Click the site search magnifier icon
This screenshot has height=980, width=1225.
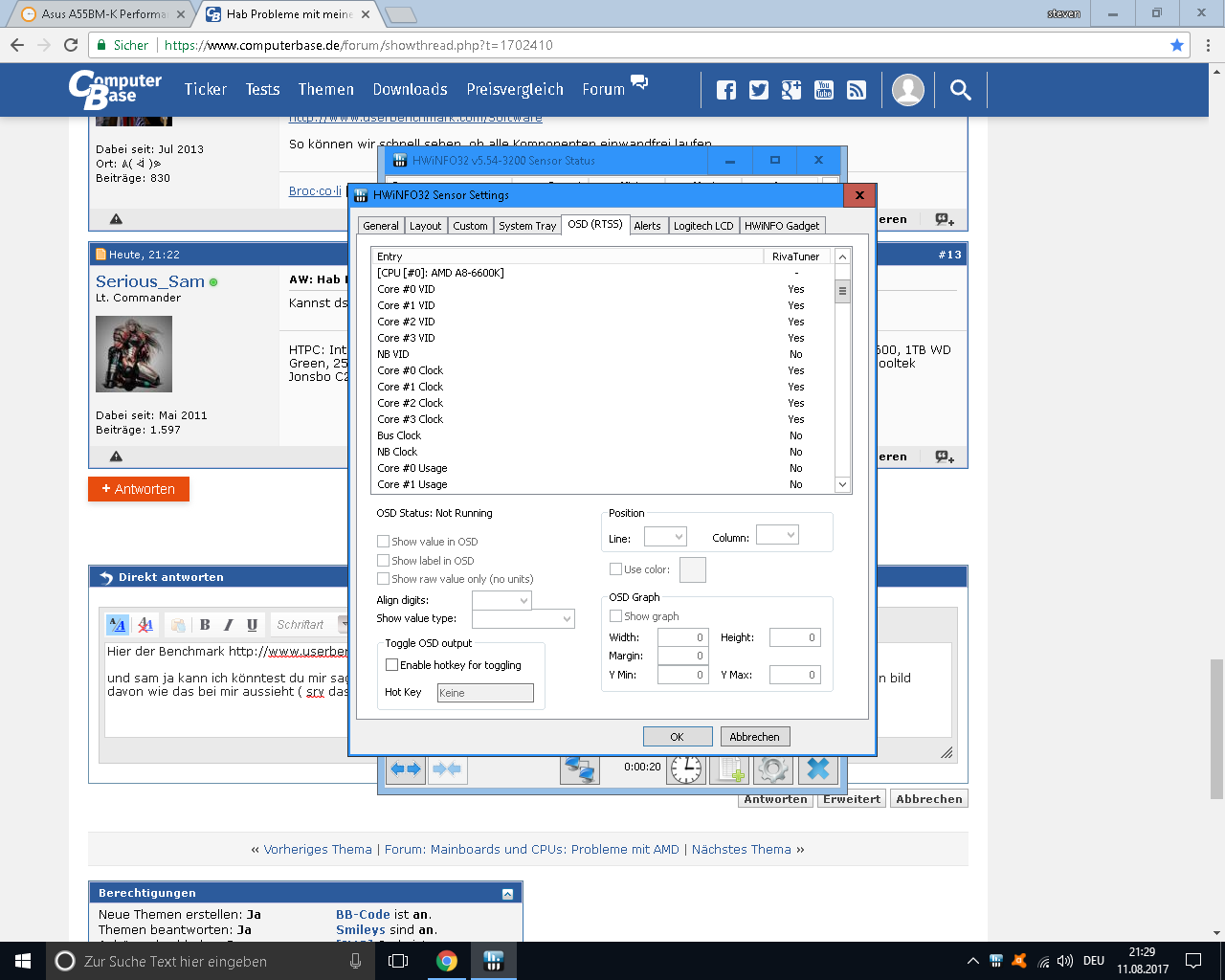point(960,90)
